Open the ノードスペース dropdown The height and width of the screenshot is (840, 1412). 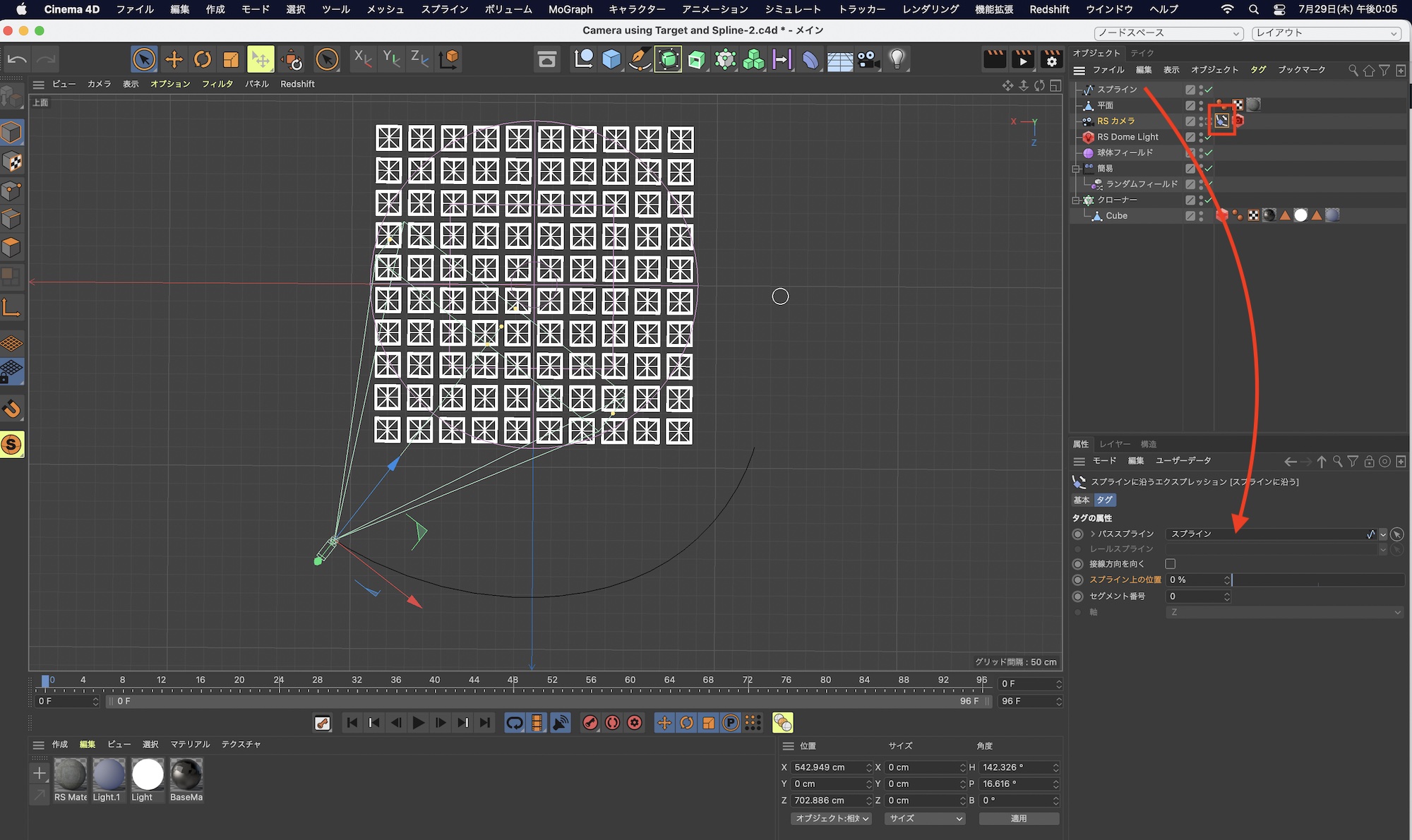click(1168, 33)
